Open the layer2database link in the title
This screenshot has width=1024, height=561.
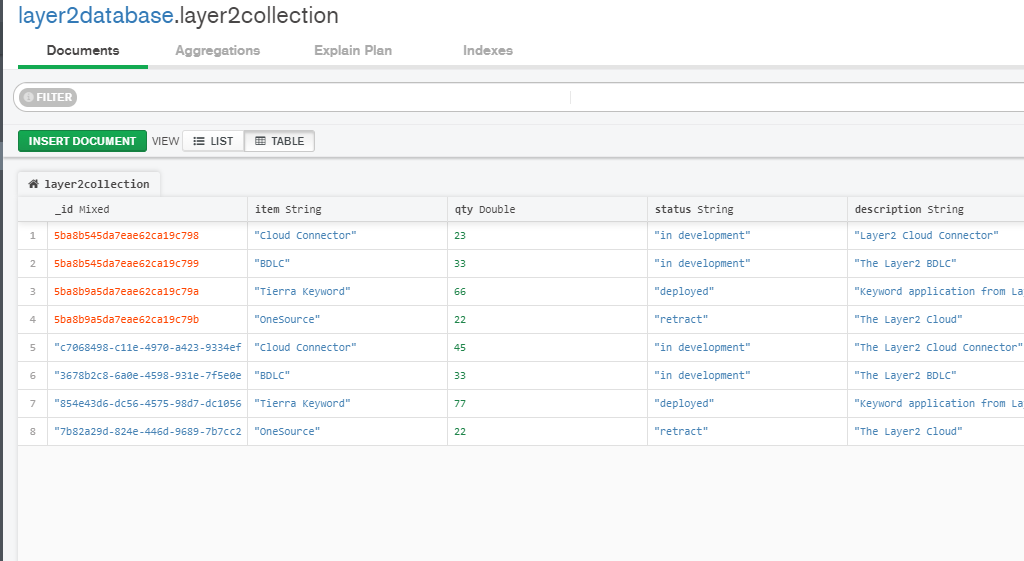tap(94, 16)
